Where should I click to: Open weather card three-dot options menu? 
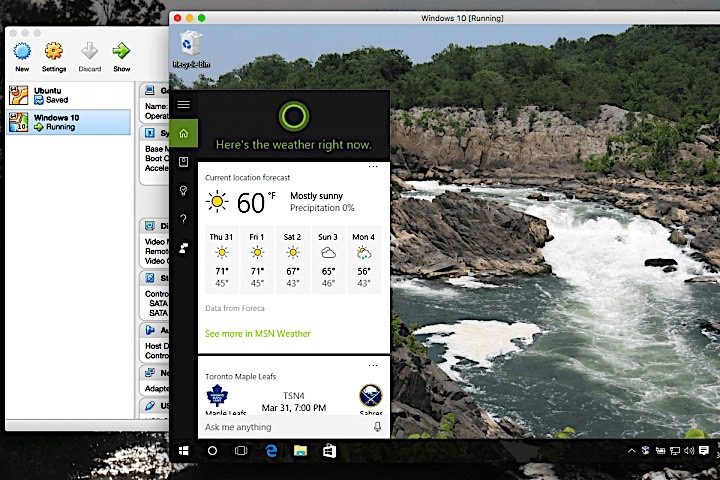coord(373,167)
